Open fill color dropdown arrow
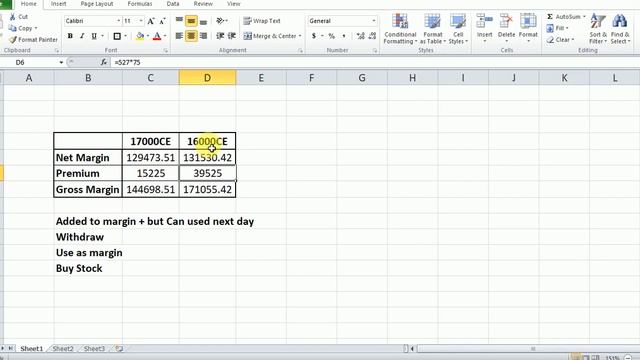640x360 pixels. (x=147, y=36)
